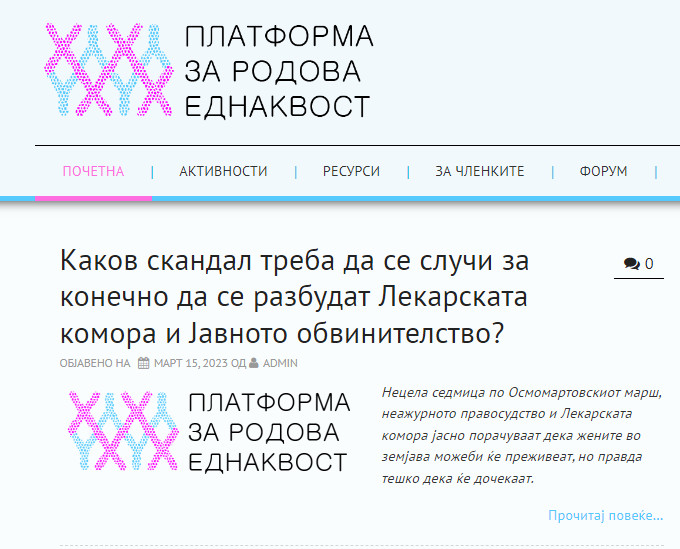Click the excerpt text starting Нецела седмица
Image resolution: width=680 pixels, height=549 pixels.
click(522, 435)
